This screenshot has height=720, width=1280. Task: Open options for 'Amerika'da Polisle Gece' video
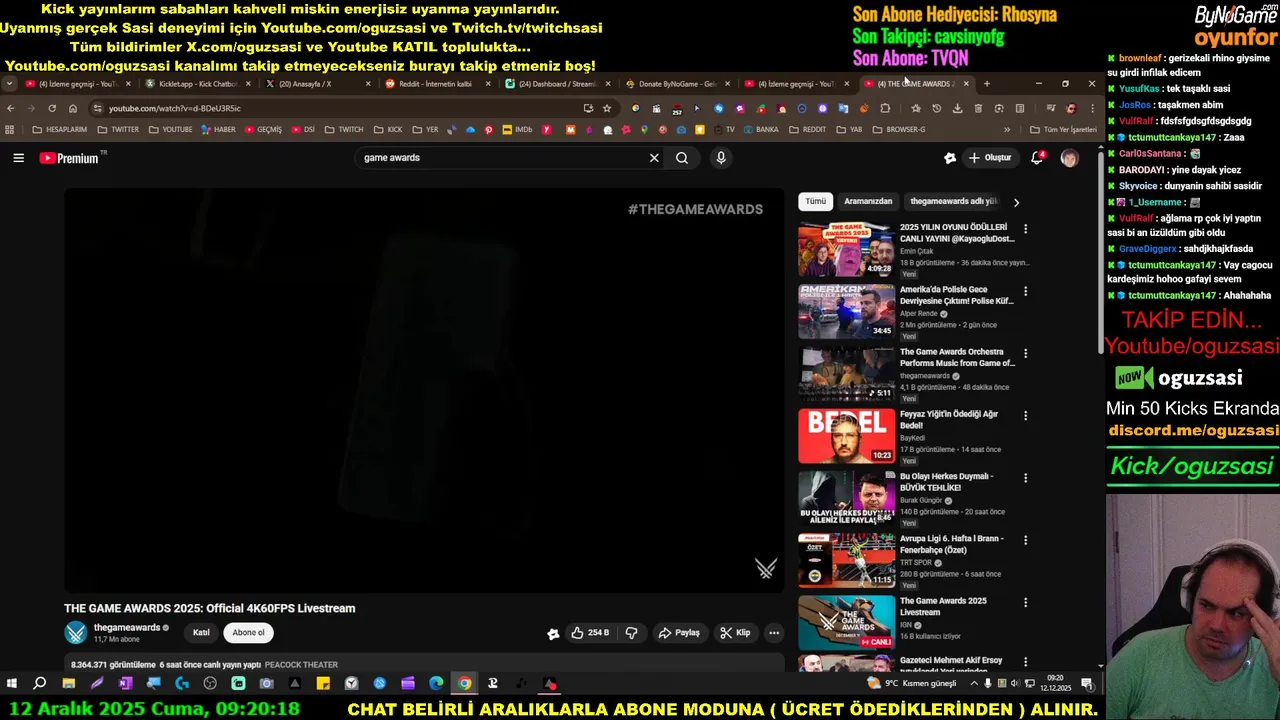pos(1025,291)
